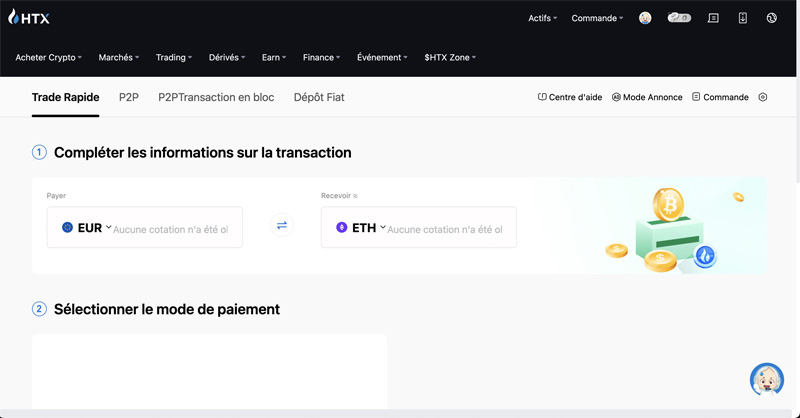Open the EUR currency selector
This screenshot has width=800, height=418.
click(86, 228)
